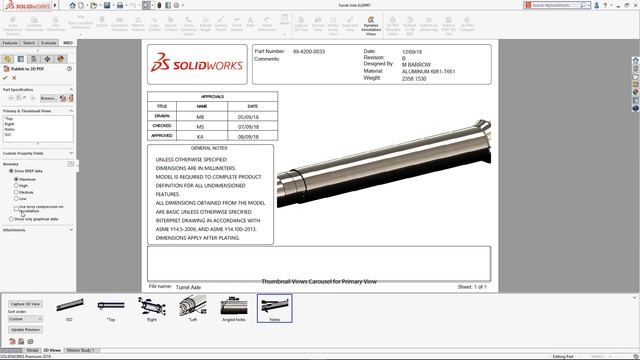The width and height of the screenshot is (640, 360).
Task: Click the Update Previews button
Action: [x=25, y=330]
